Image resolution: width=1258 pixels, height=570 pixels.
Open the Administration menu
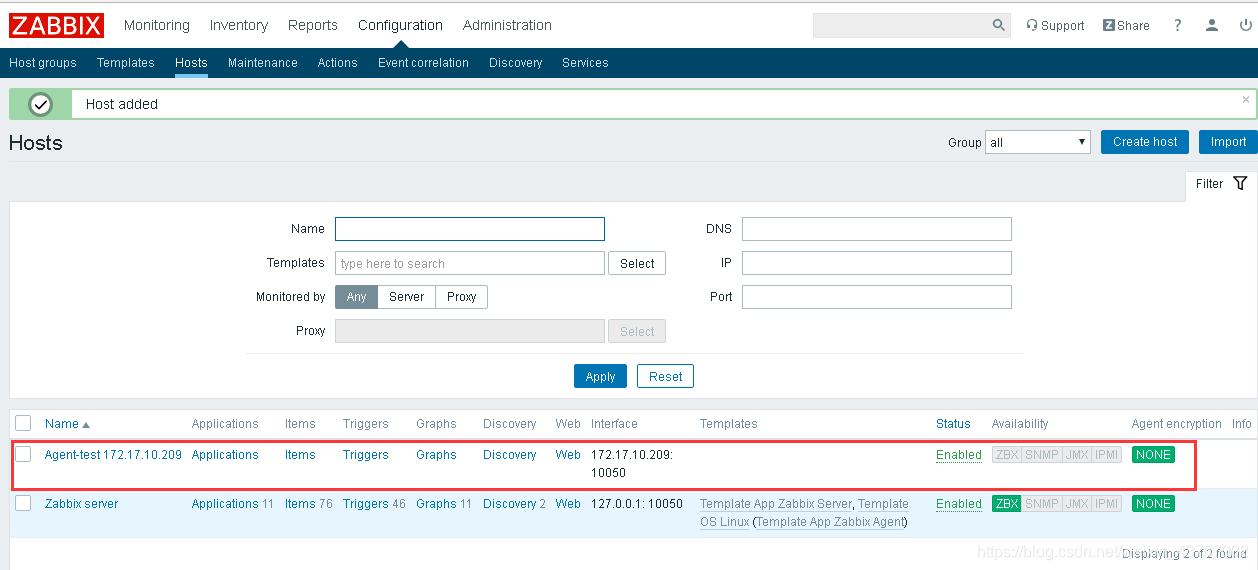[x=507, y=25]
